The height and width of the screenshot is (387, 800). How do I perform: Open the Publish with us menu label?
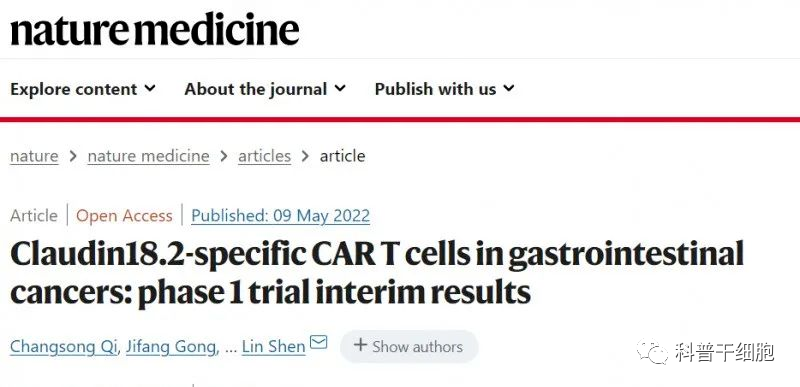pyautogui.click(x=435, y=89)
